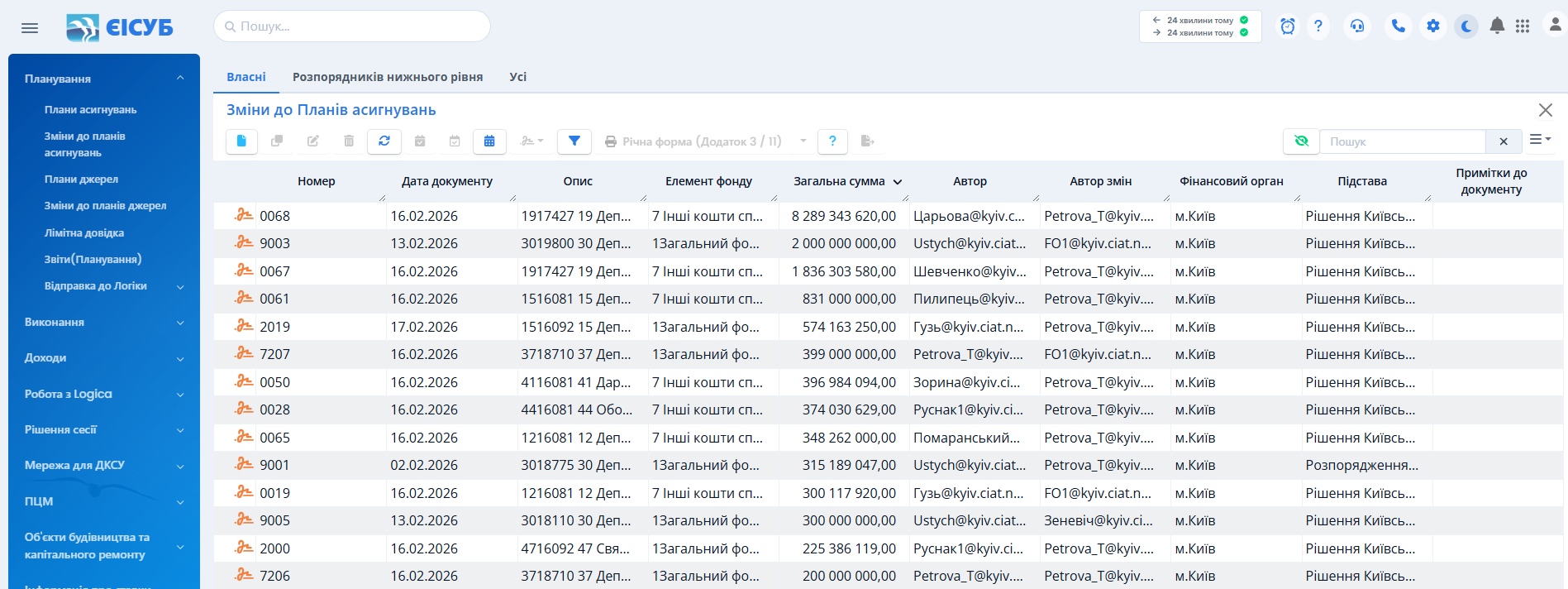Collapse the Планування sidebar section
1568x589 pixels.
[x=104, y=79]
